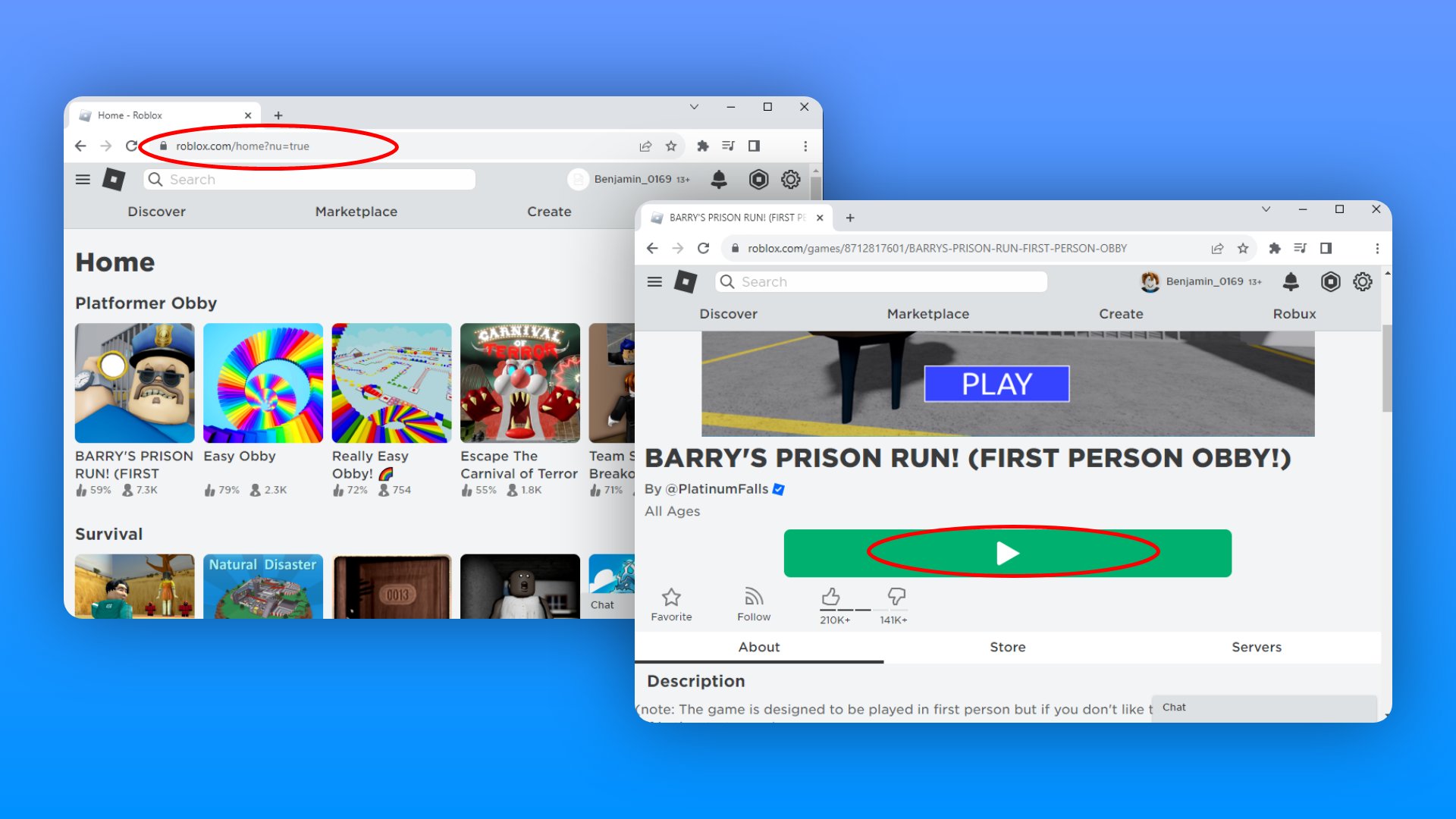Open extensions puzzle icon in Home window
Screen dimensions: 1456x819
pos(703,146)
